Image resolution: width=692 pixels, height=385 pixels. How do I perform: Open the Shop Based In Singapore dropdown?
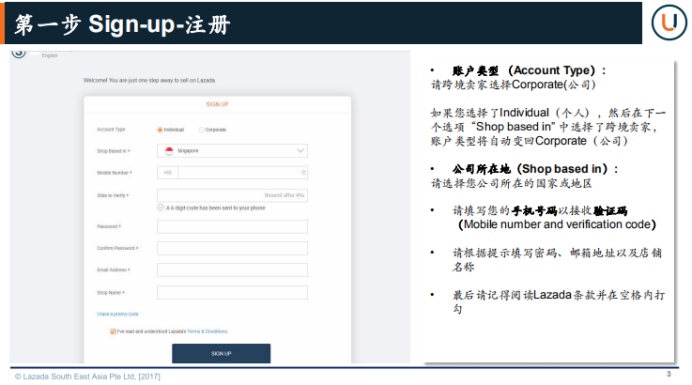pos(232,151)
